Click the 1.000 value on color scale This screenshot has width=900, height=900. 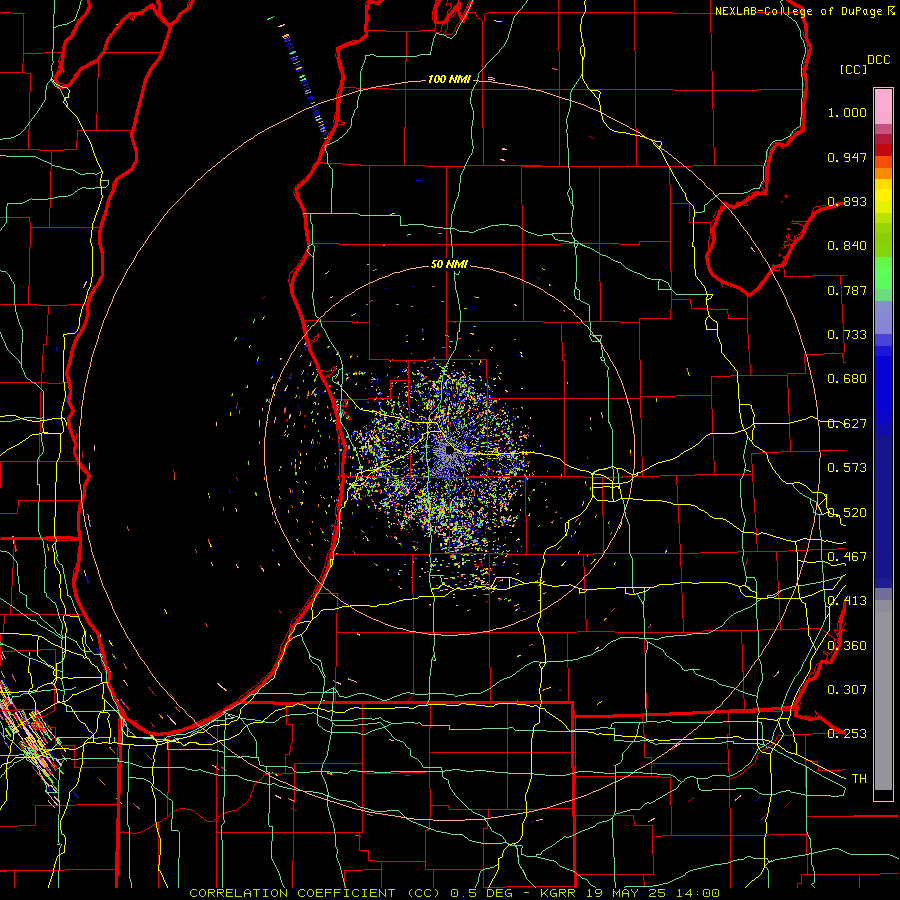click(847, 112)
